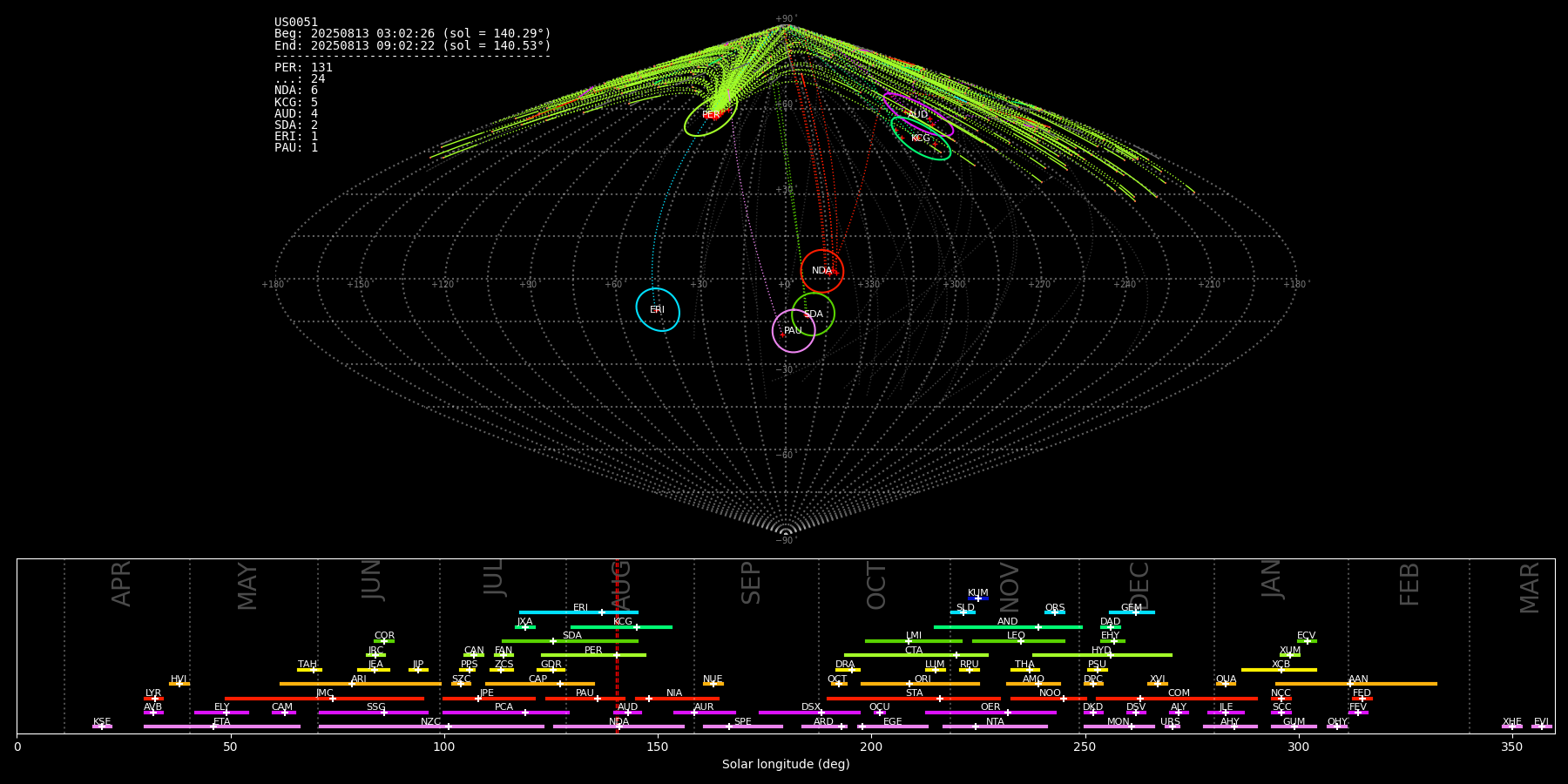Select the 350 tick on the solar longitude axis
1568x784 pixels.
1511,747
